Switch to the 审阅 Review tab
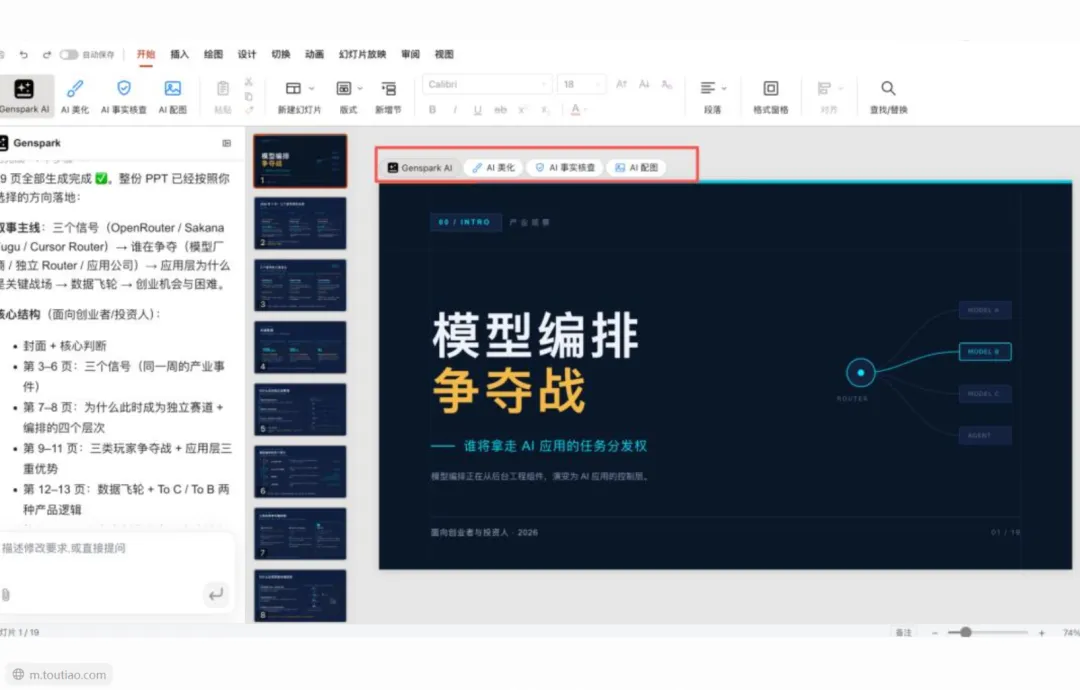This screenshot has width=1080, height=690. click(x=411, y=54)
